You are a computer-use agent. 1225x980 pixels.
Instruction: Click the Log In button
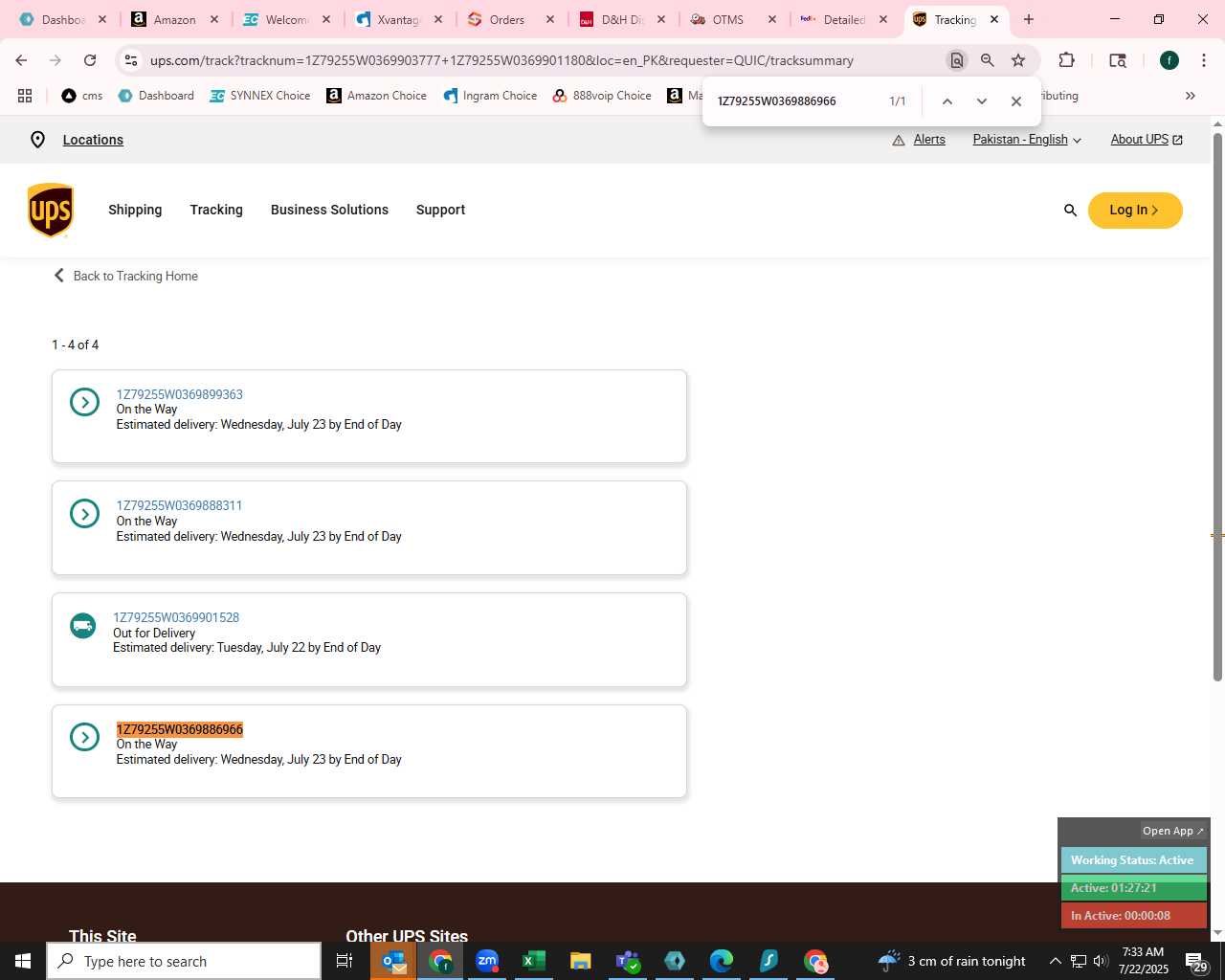tap(1135, 211)
